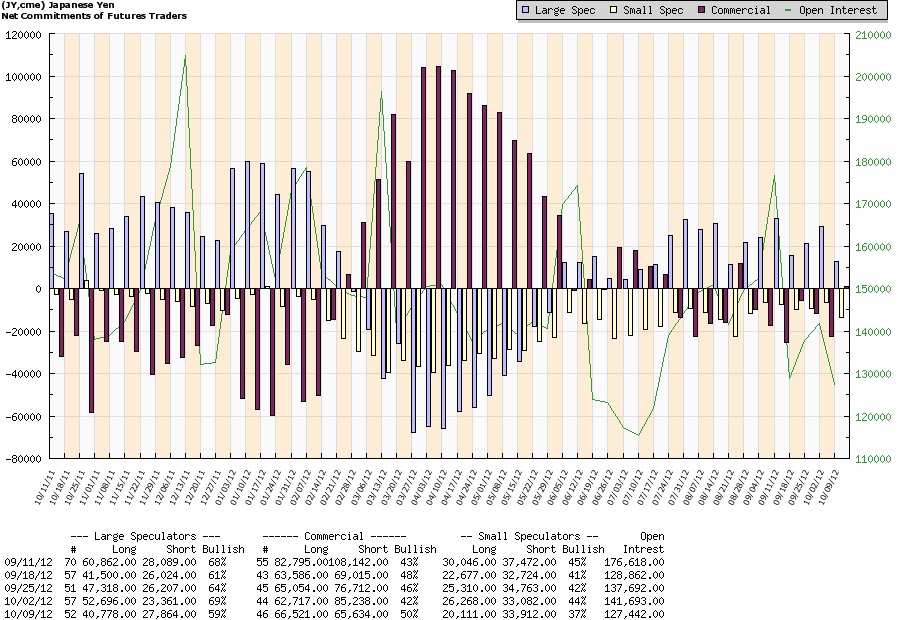Click the 110000 right axis label
This screenshot has height=620, width=899.
(873, 459)
